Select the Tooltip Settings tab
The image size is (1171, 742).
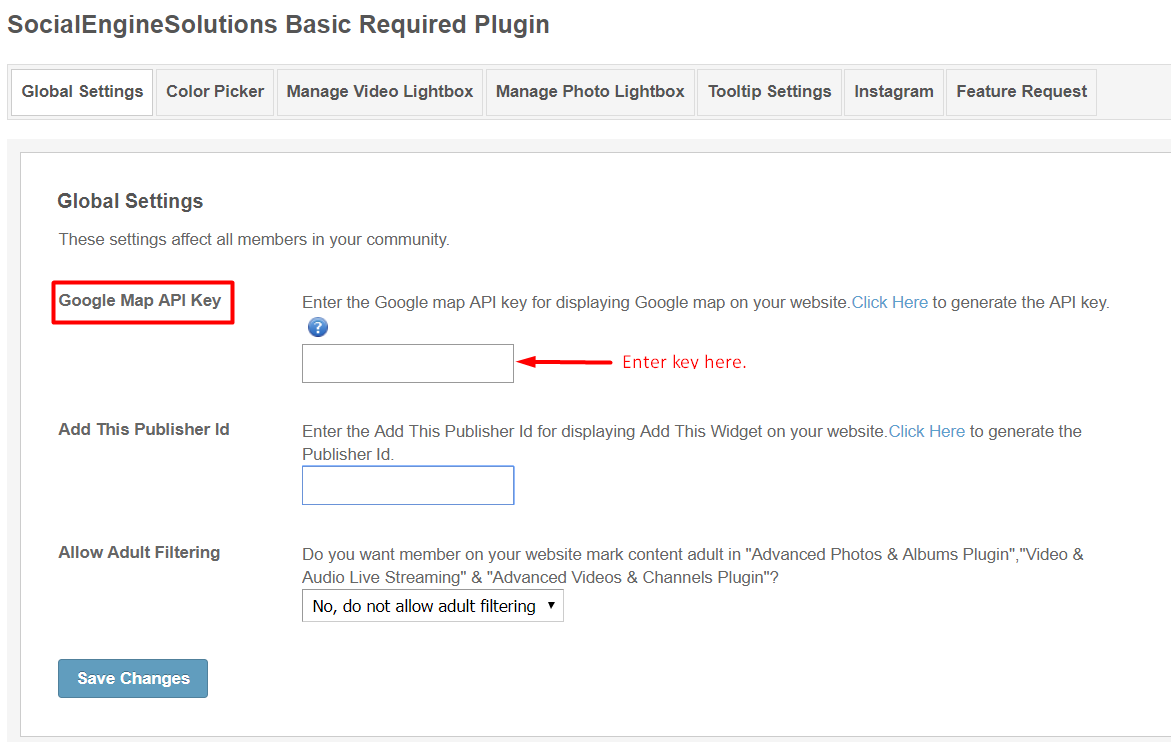(x=769, y=92)
